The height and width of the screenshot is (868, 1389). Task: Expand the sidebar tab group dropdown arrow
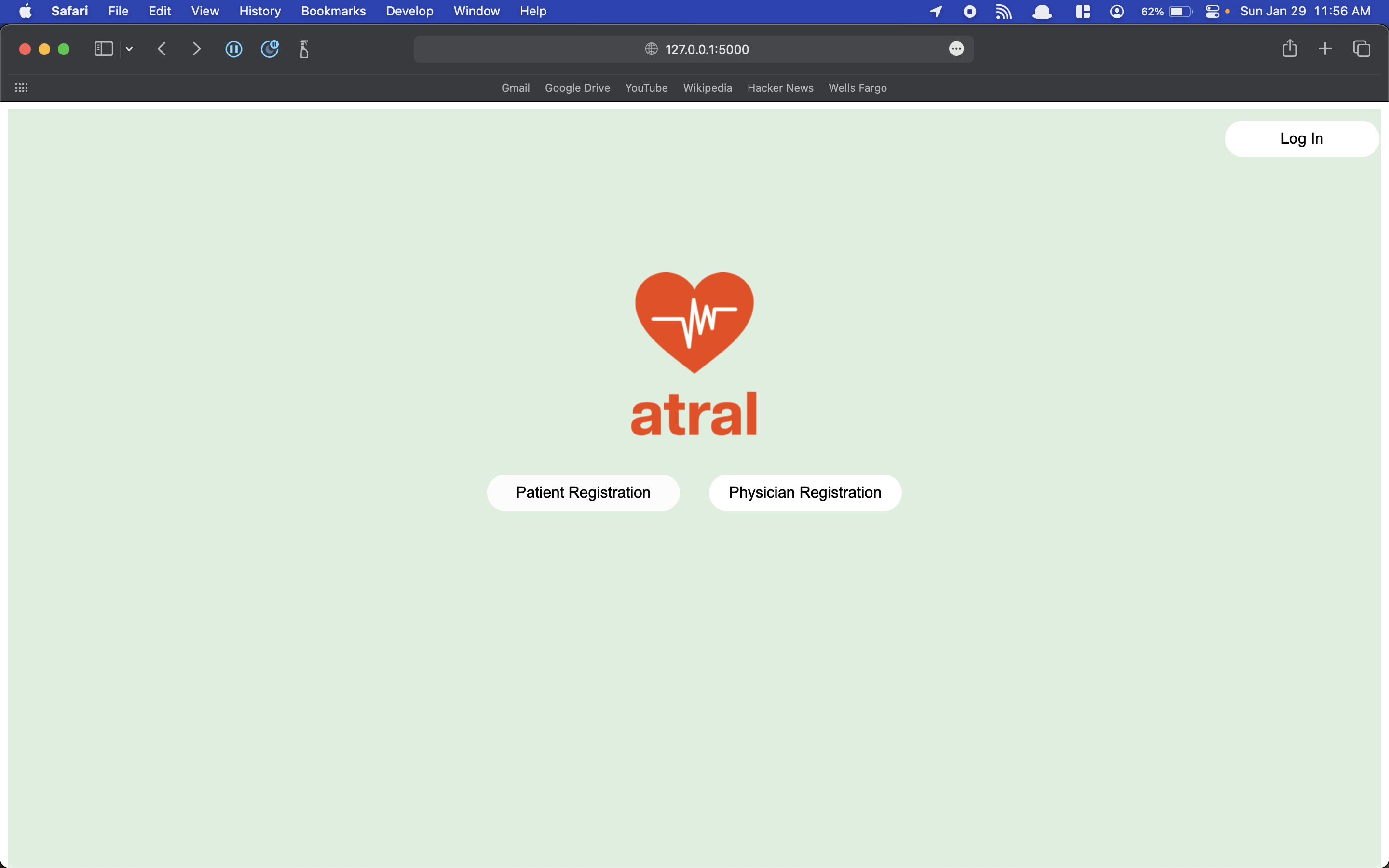(x=129, y=49)
